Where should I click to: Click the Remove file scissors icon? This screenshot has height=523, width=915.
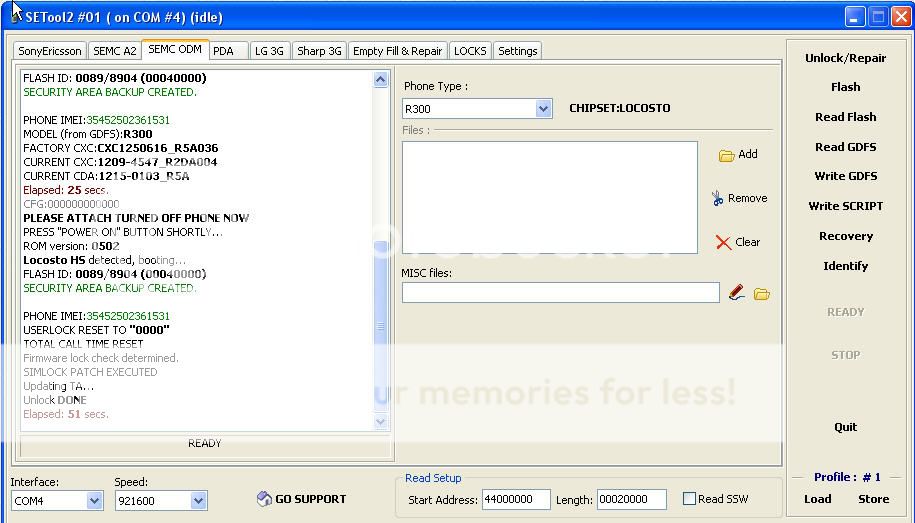pyautogui.click(x=717, y=198)
